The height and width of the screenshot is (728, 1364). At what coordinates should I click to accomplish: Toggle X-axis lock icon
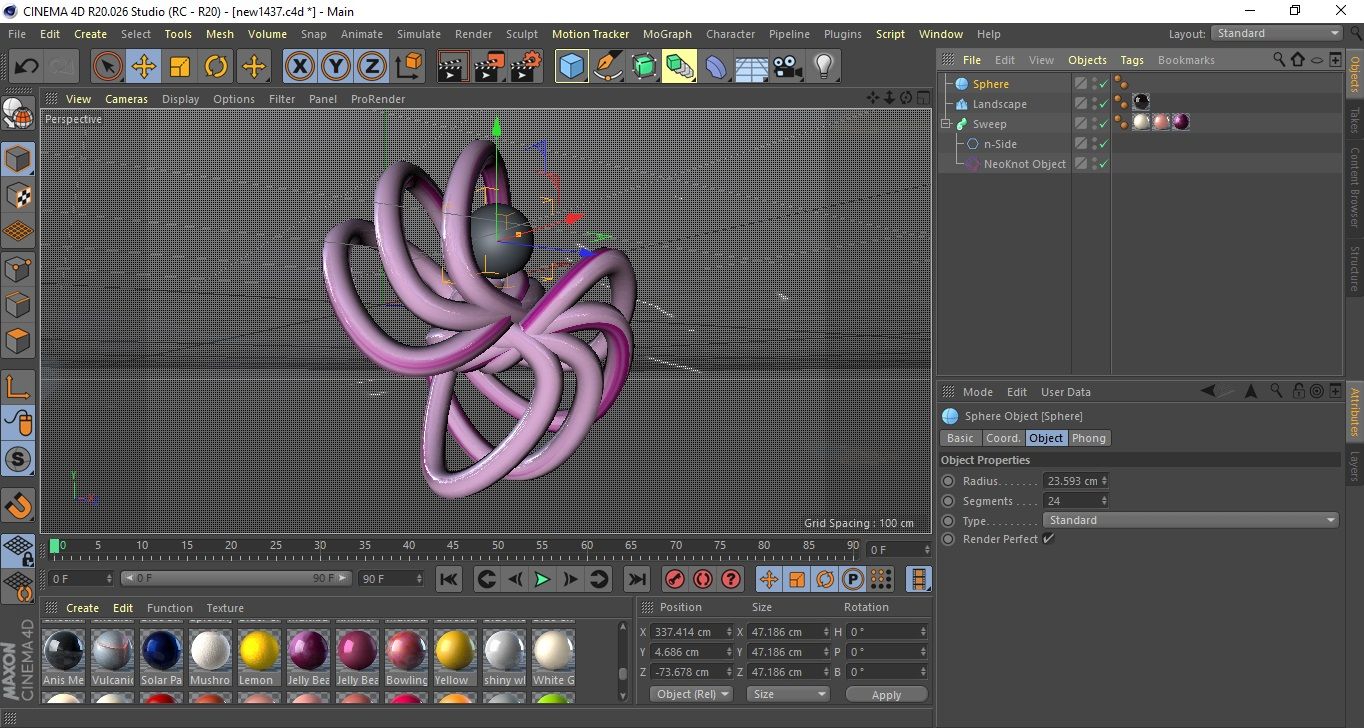pyautogui.click(x=299, y=67)
